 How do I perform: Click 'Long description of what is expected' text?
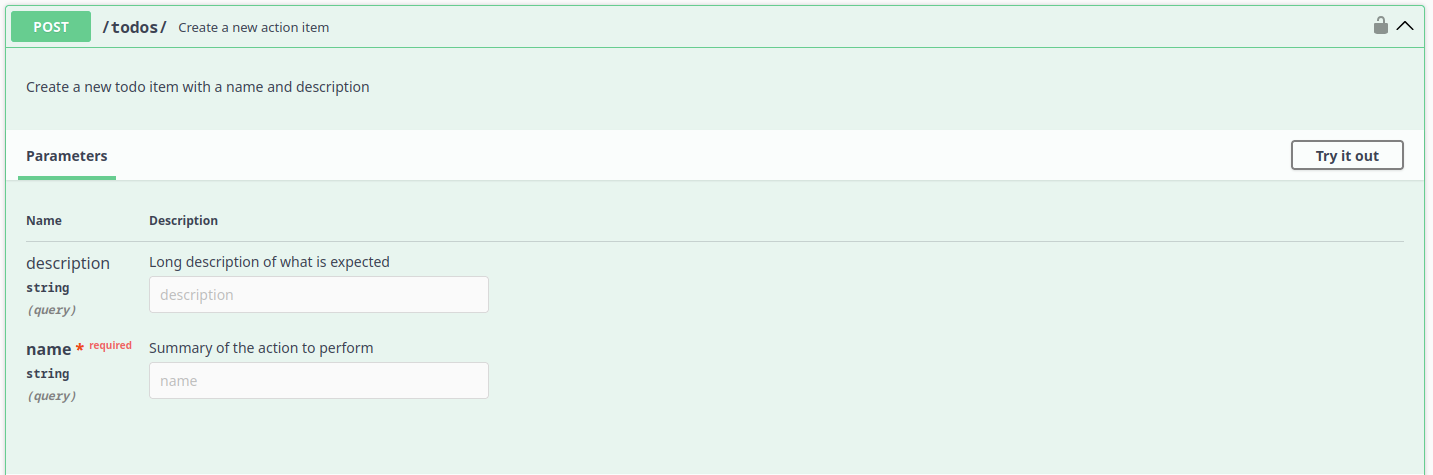(x=269, y=262)
